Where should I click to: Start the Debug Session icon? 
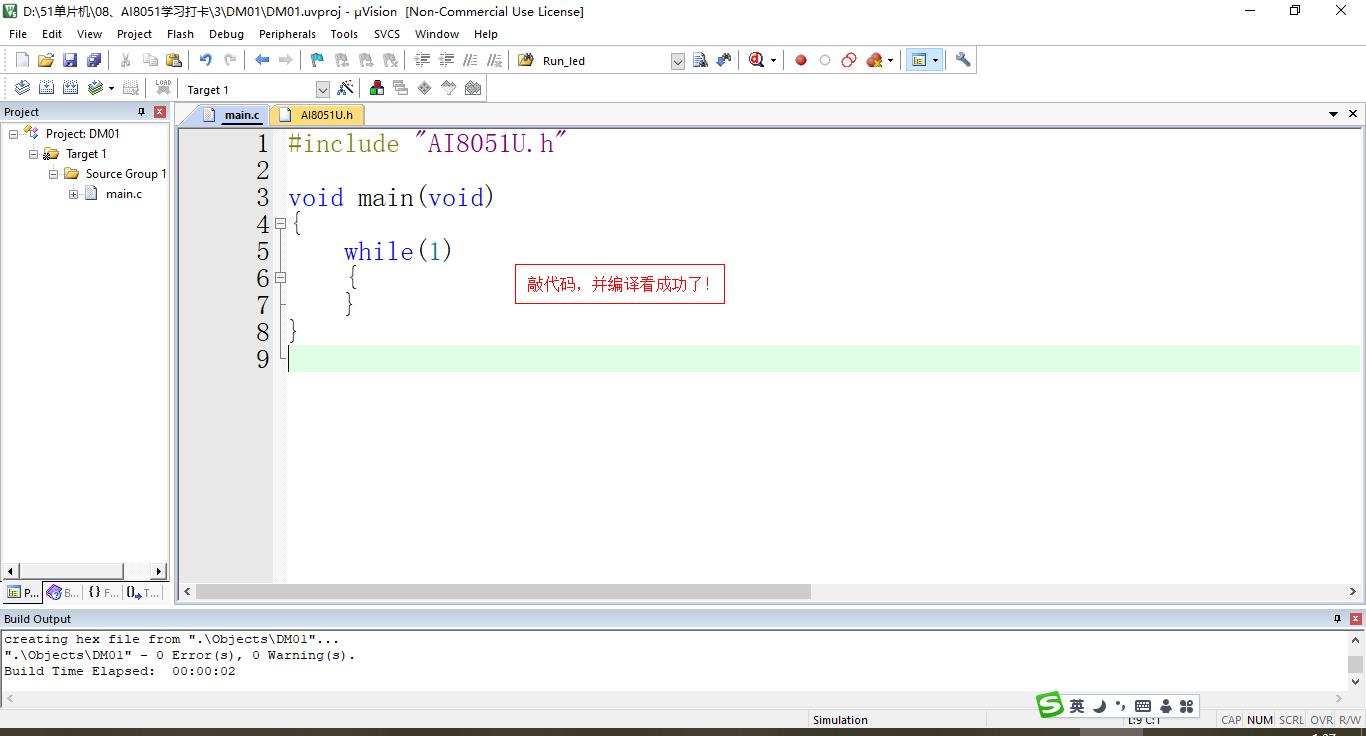point(757,60)
